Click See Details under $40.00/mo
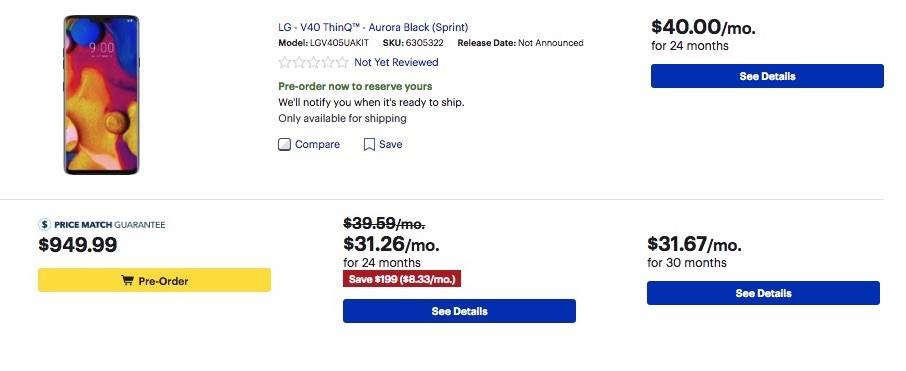Viewport: 906px width, 371px height. pos(767,76)
